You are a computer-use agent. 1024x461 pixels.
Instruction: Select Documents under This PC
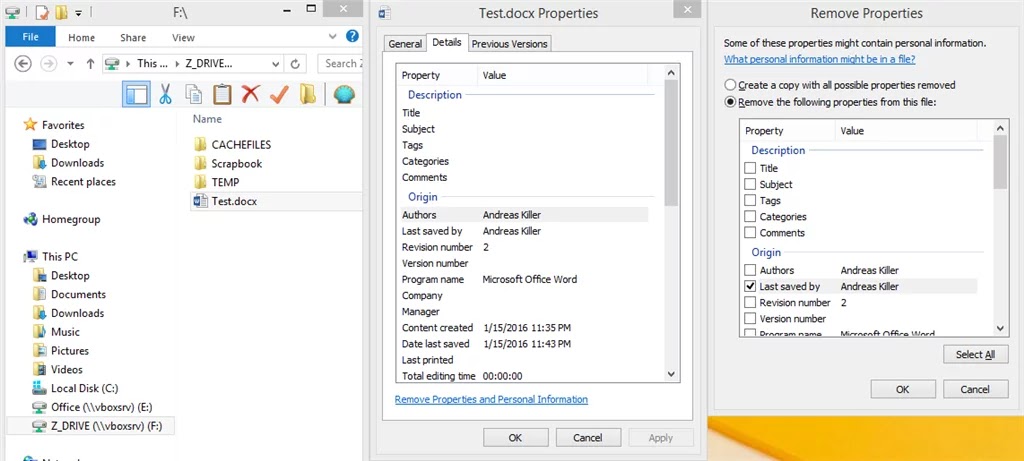coord(78,294)
